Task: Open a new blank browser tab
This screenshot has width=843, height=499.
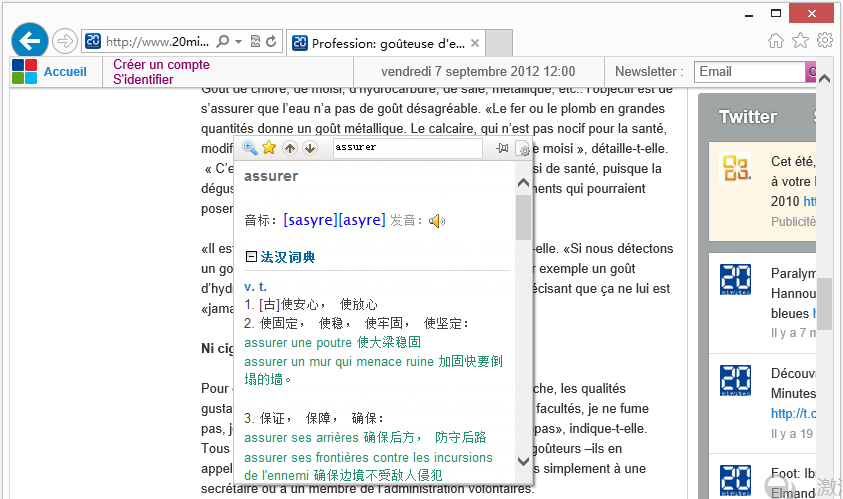Action: (499, 43)
